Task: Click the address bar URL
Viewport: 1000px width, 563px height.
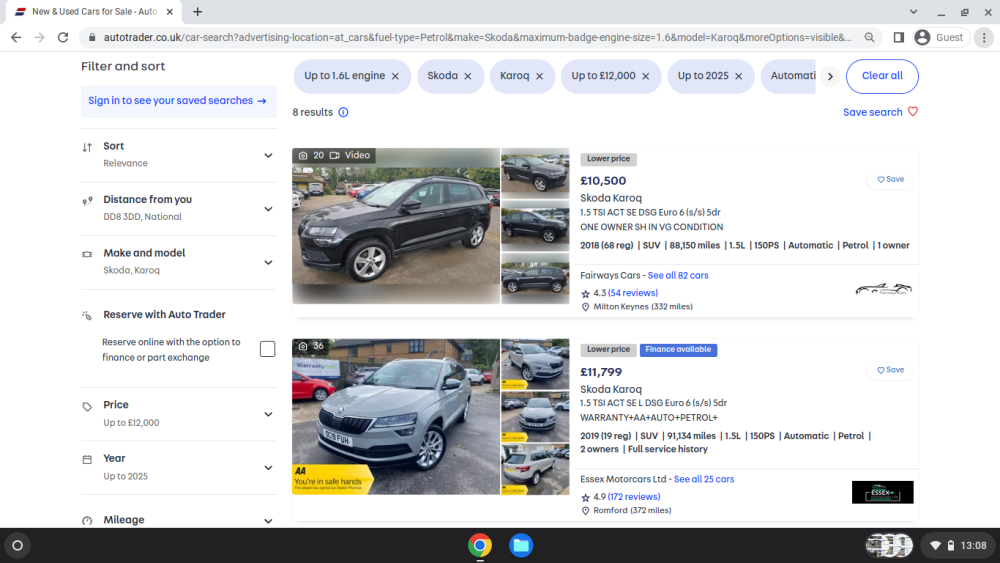Action: pyautogui.click(x=477, y=38)
